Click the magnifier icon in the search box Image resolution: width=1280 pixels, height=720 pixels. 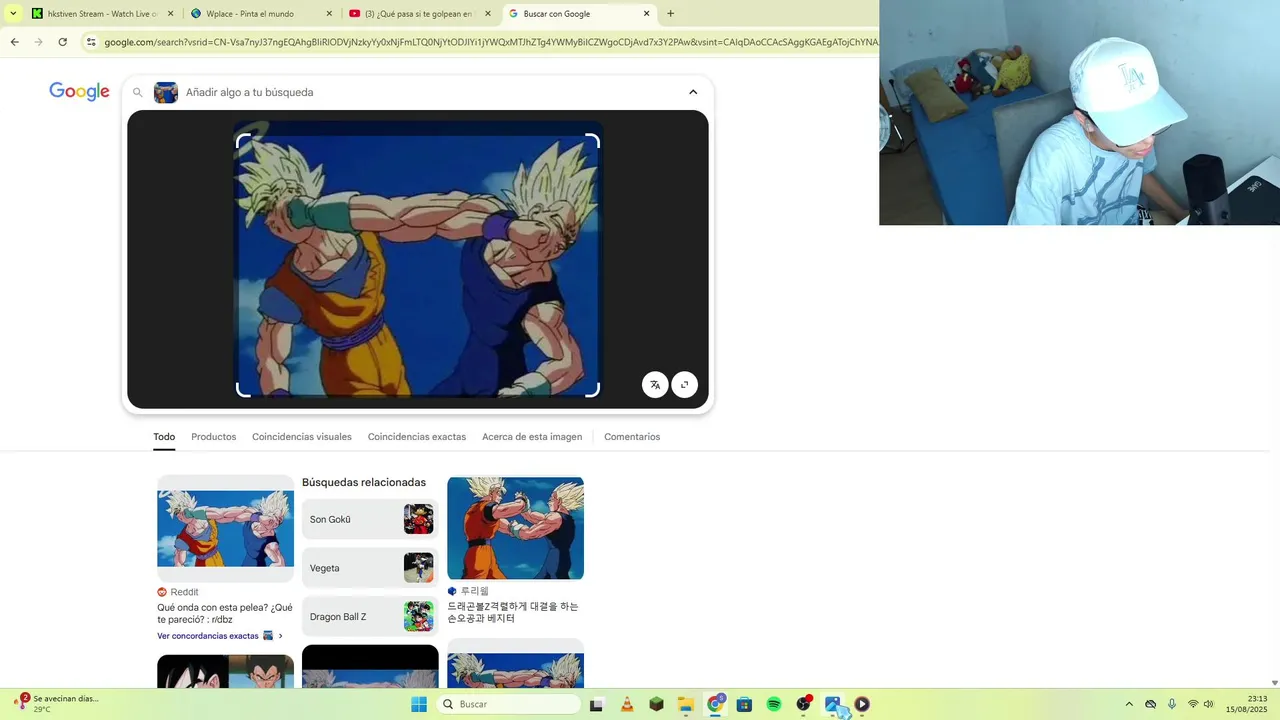pos(138,92)
